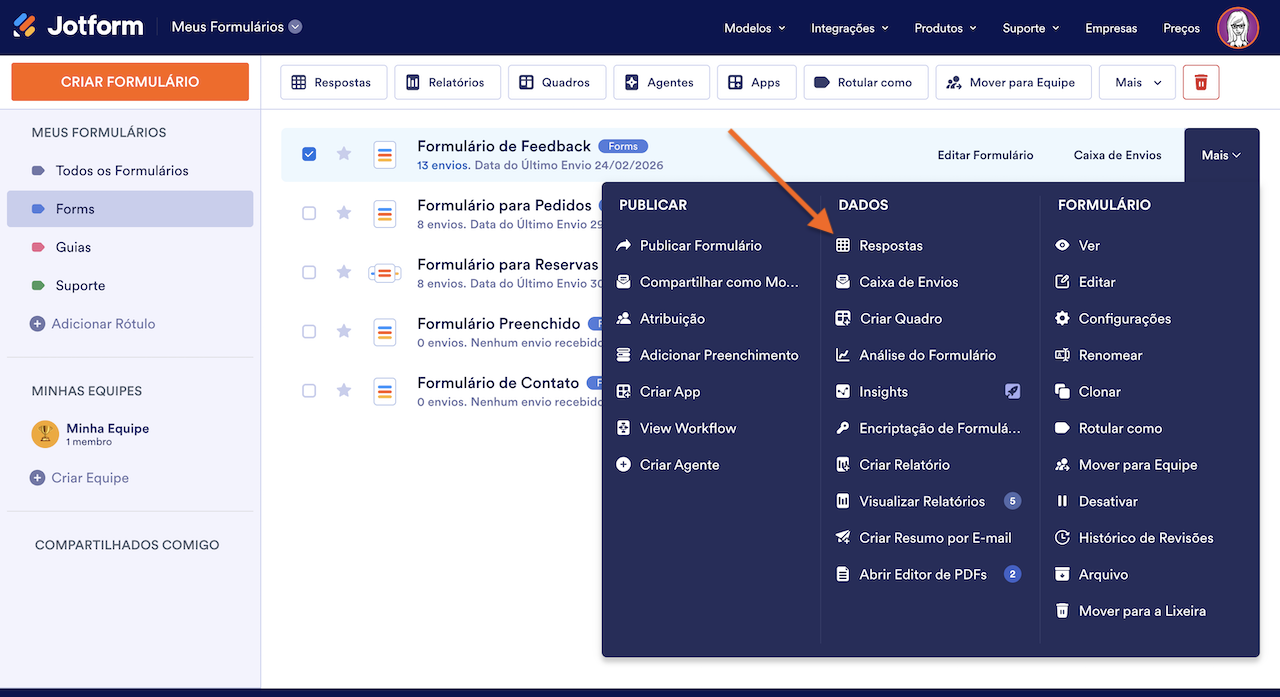Screen dimensions: 1280x697
Task: Select Encriptação de Formulário option
Action: pyautogui.click(x=927, y=428)
